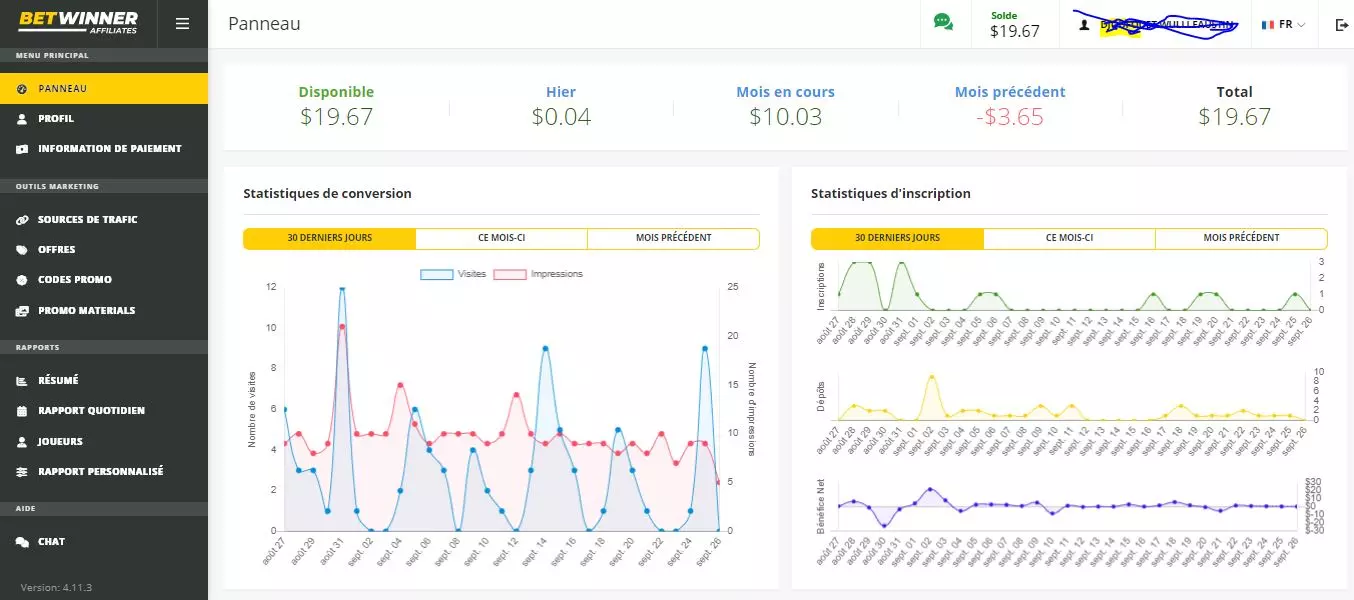
Task: Open the FR language dropdown
Action: point(1284,24)
